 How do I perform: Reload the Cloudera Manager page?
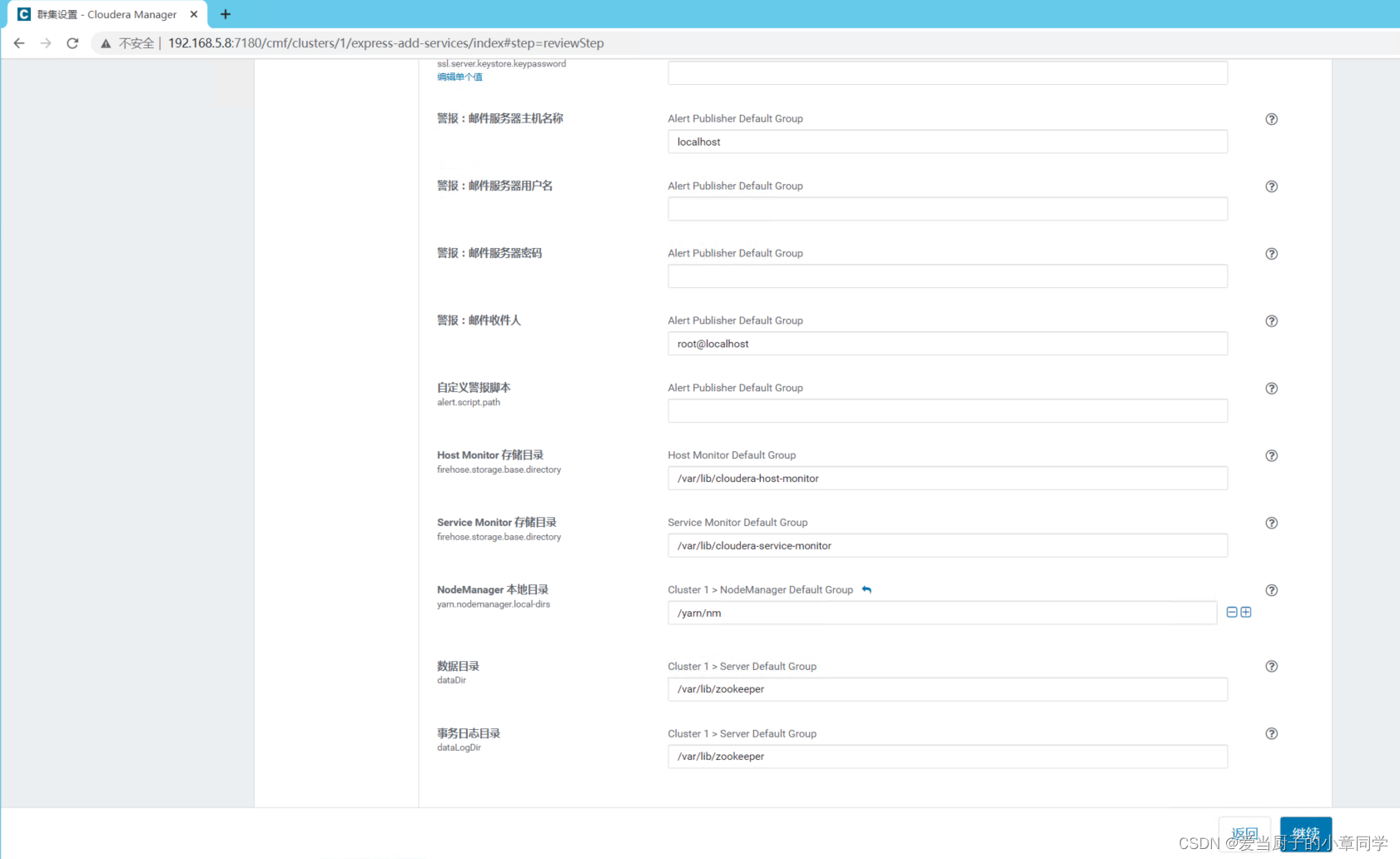click(72, 43)
